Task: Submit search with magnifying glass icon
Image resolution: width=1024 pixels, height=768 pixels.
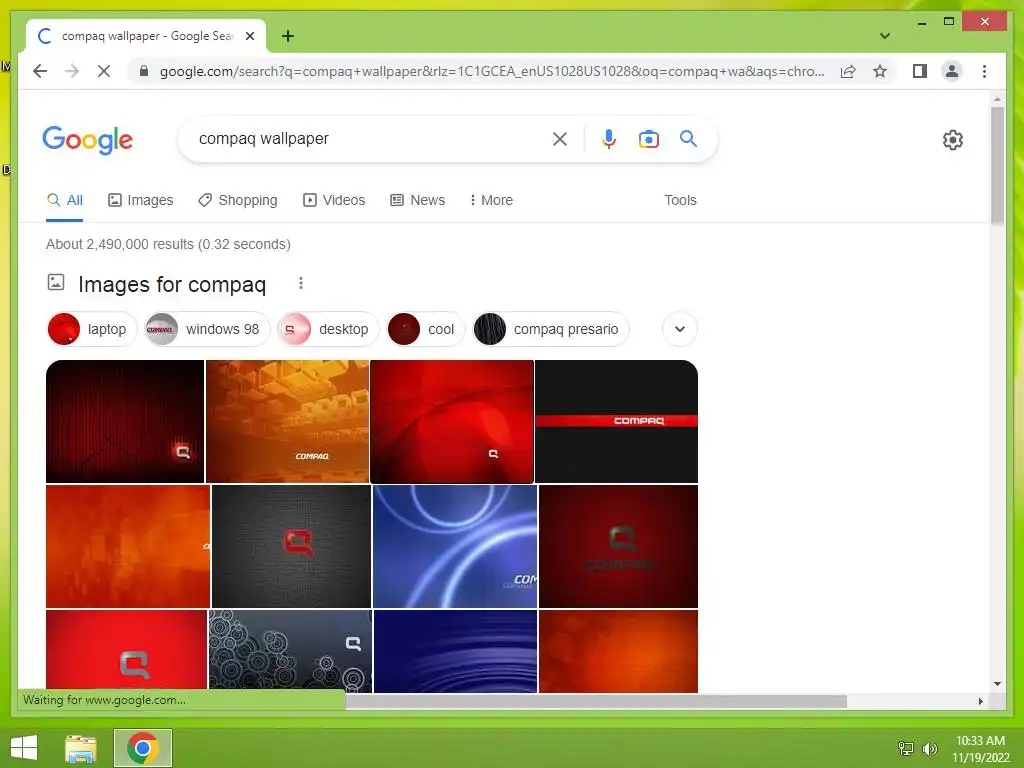Action: tap(688, 138)
